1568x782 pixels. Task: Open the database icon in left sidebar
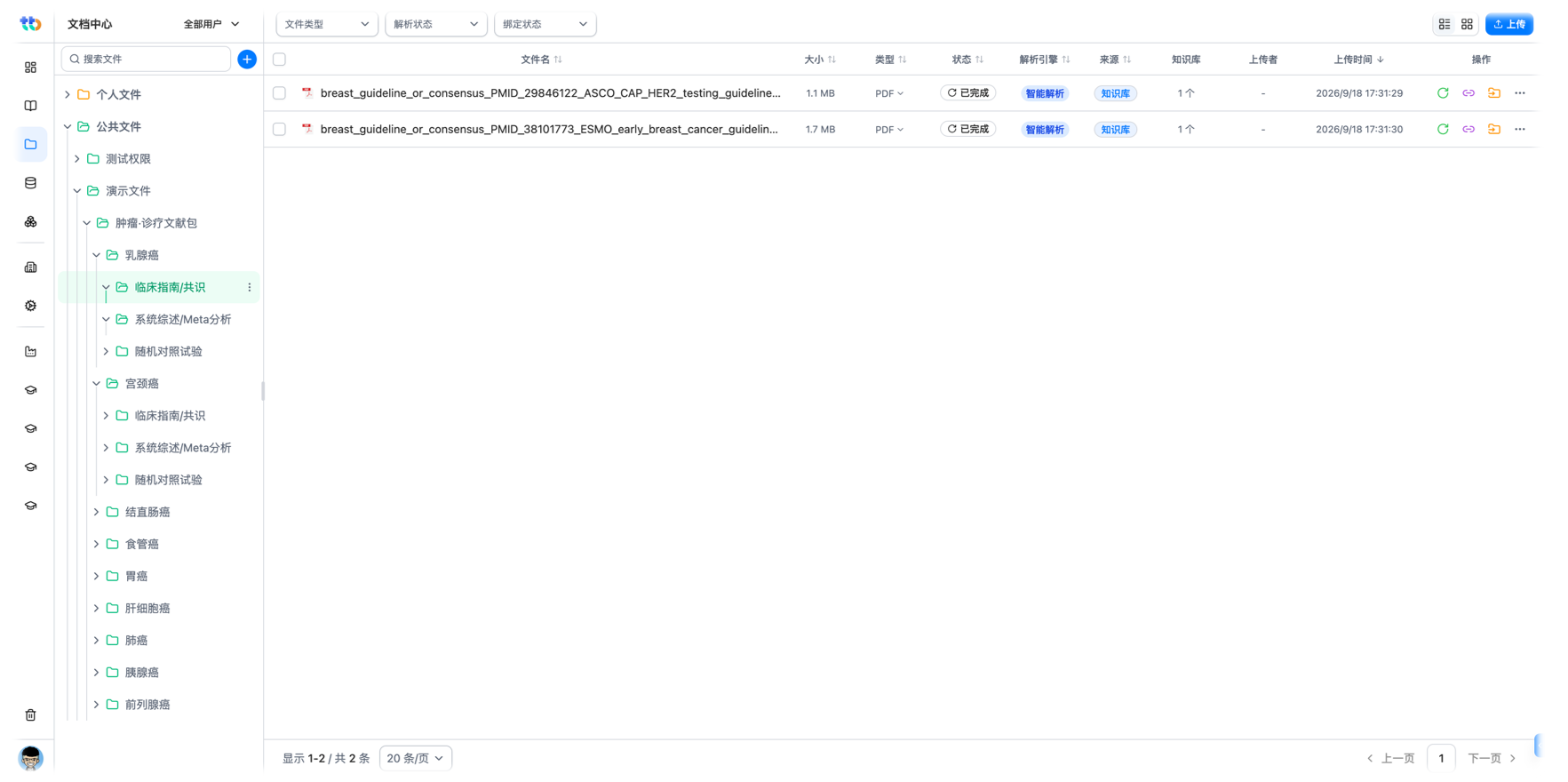pos(31,183)
